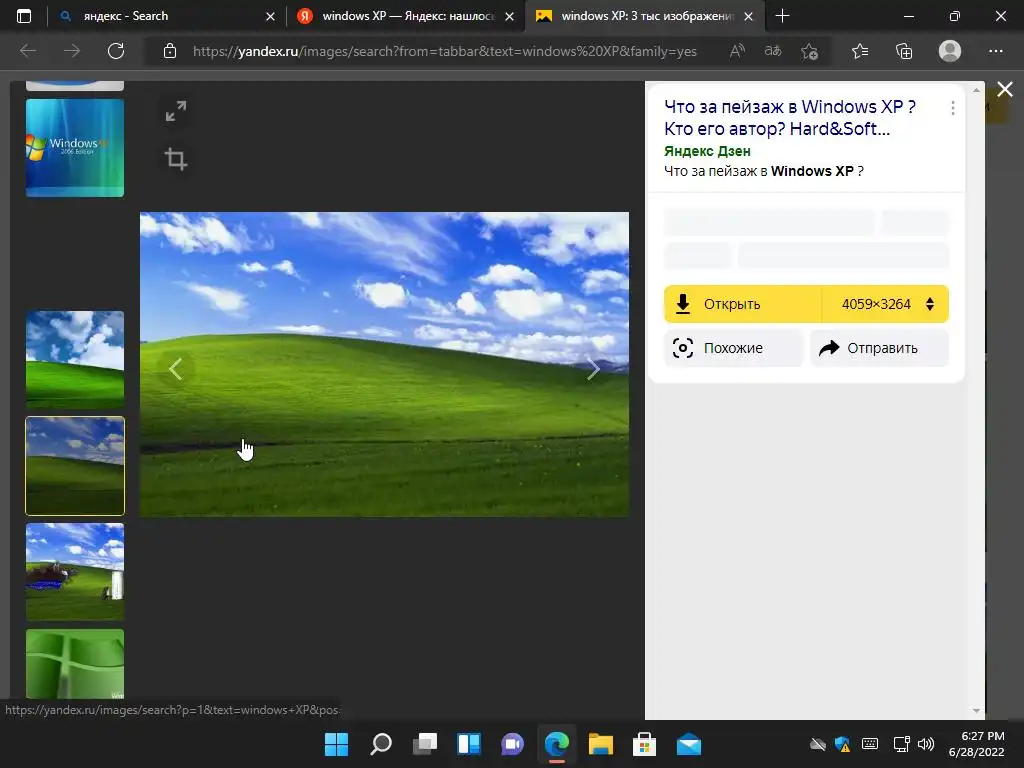1024x768 pixels.
Task: Expand image to fullscreen view
Action: pos(176,111)
